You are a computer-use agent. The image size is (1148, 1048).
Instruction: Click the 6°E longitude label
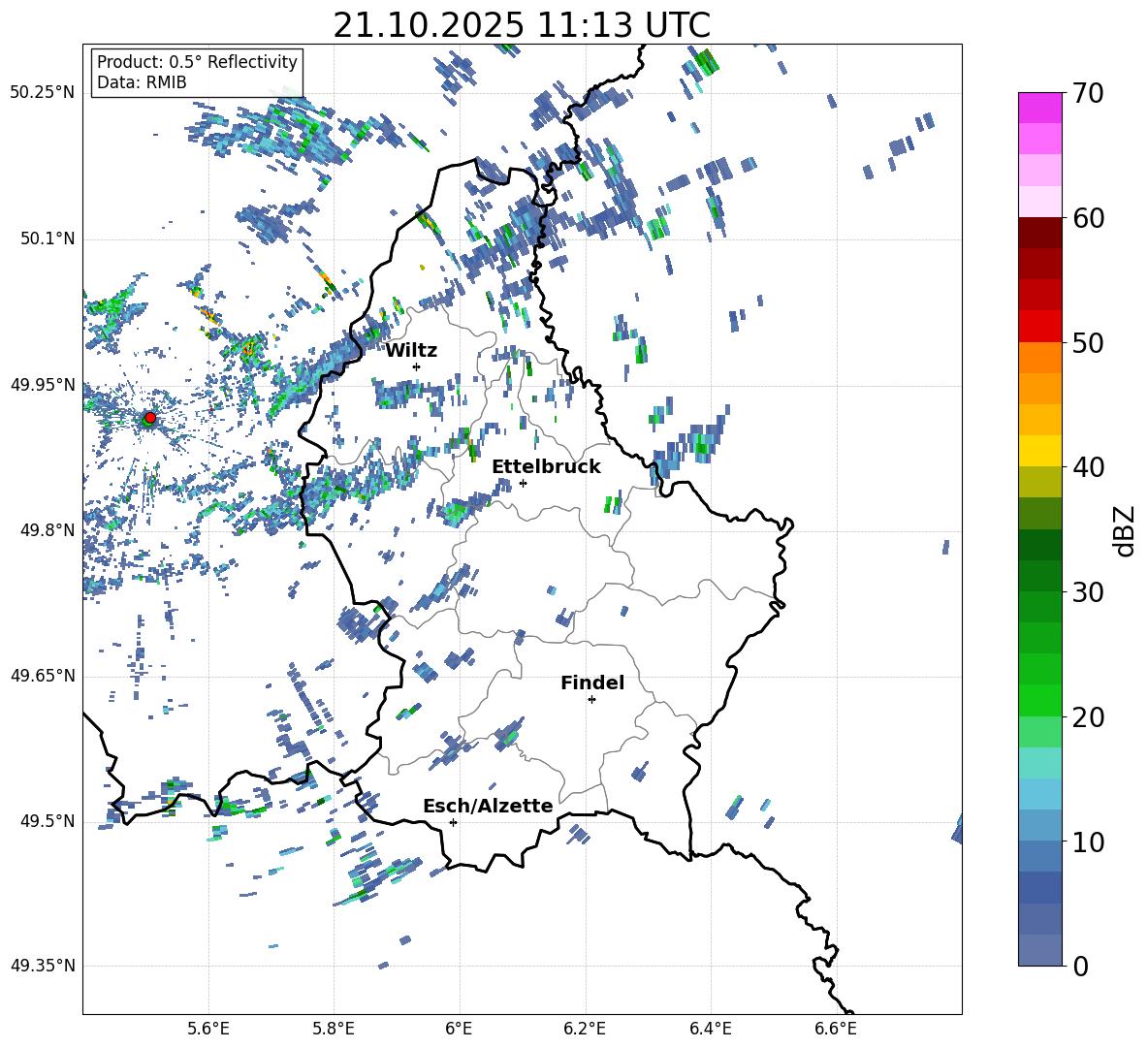tap(459, 1029)
